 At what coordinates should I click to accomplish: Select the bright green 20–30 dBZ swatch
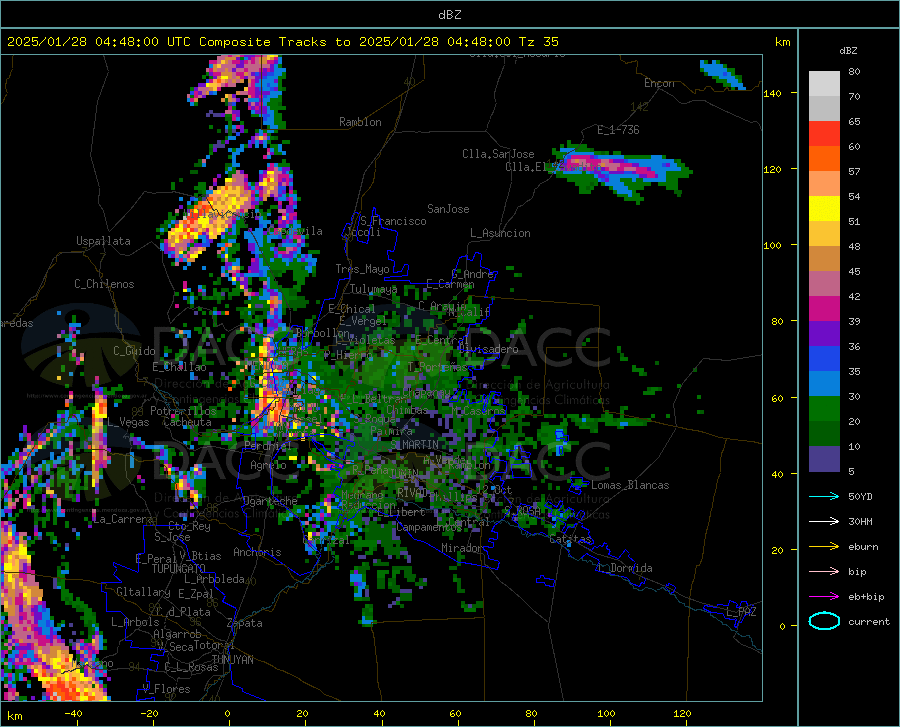click(x=824, y=409)
